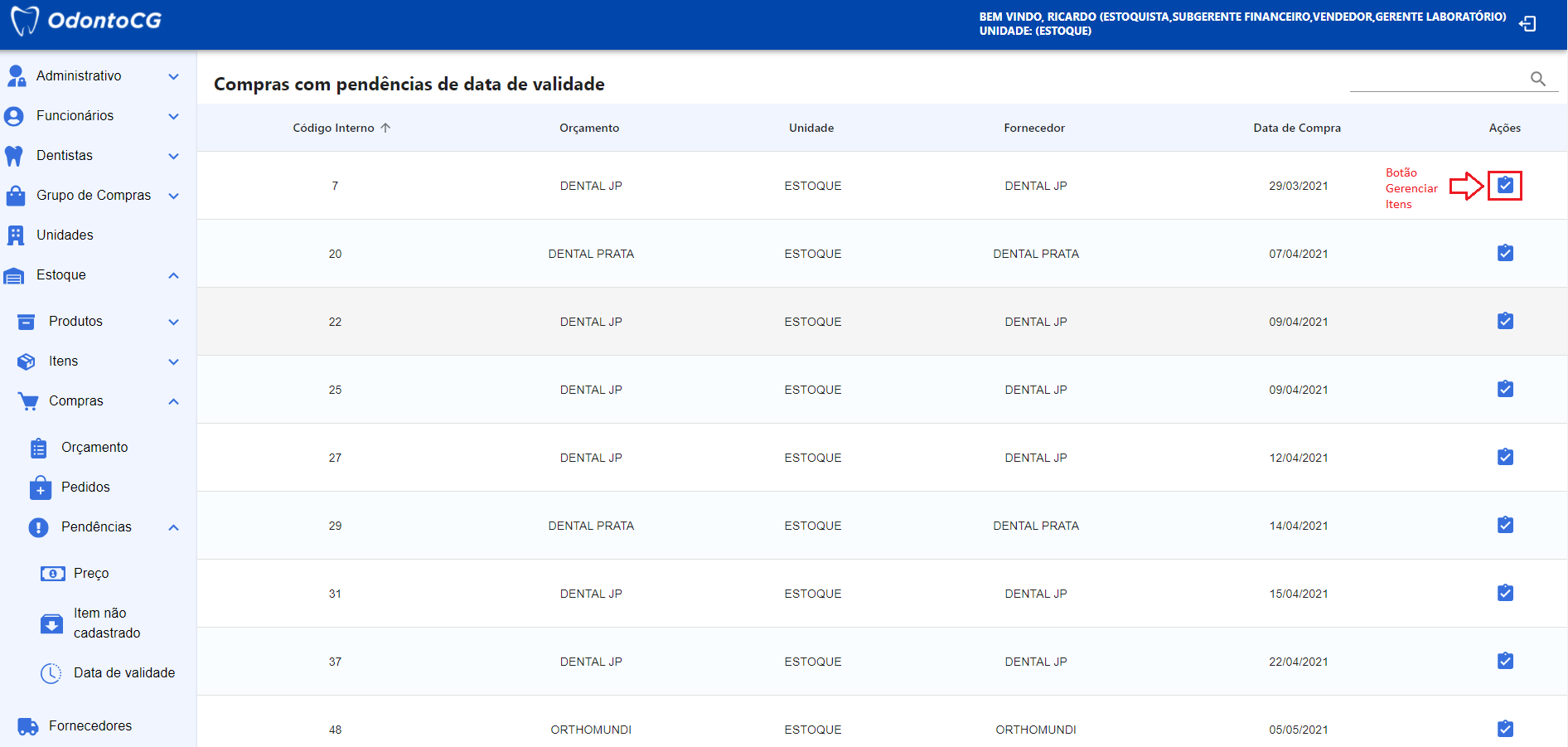Image resolution: width=1568 pixels, height=747 pixels.
Task: Open manage items for purchase dated 14/04/2021
Action: [x=1505, y=526]
